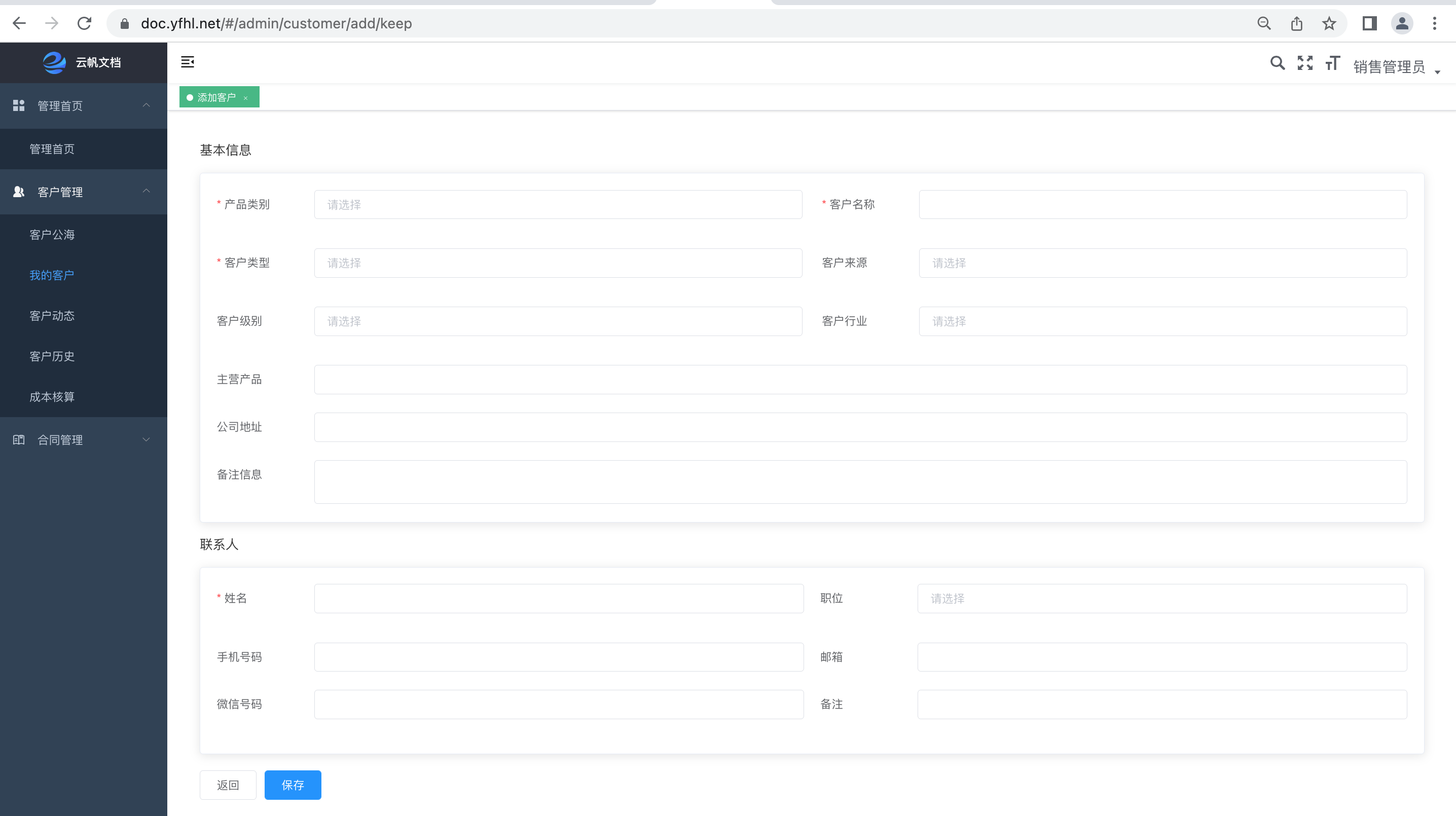The width and height of the screenshot is (1456, 816).
Task: Open the 职位 dropdown
Action: pyautogui.click(x=1162, y=599)
